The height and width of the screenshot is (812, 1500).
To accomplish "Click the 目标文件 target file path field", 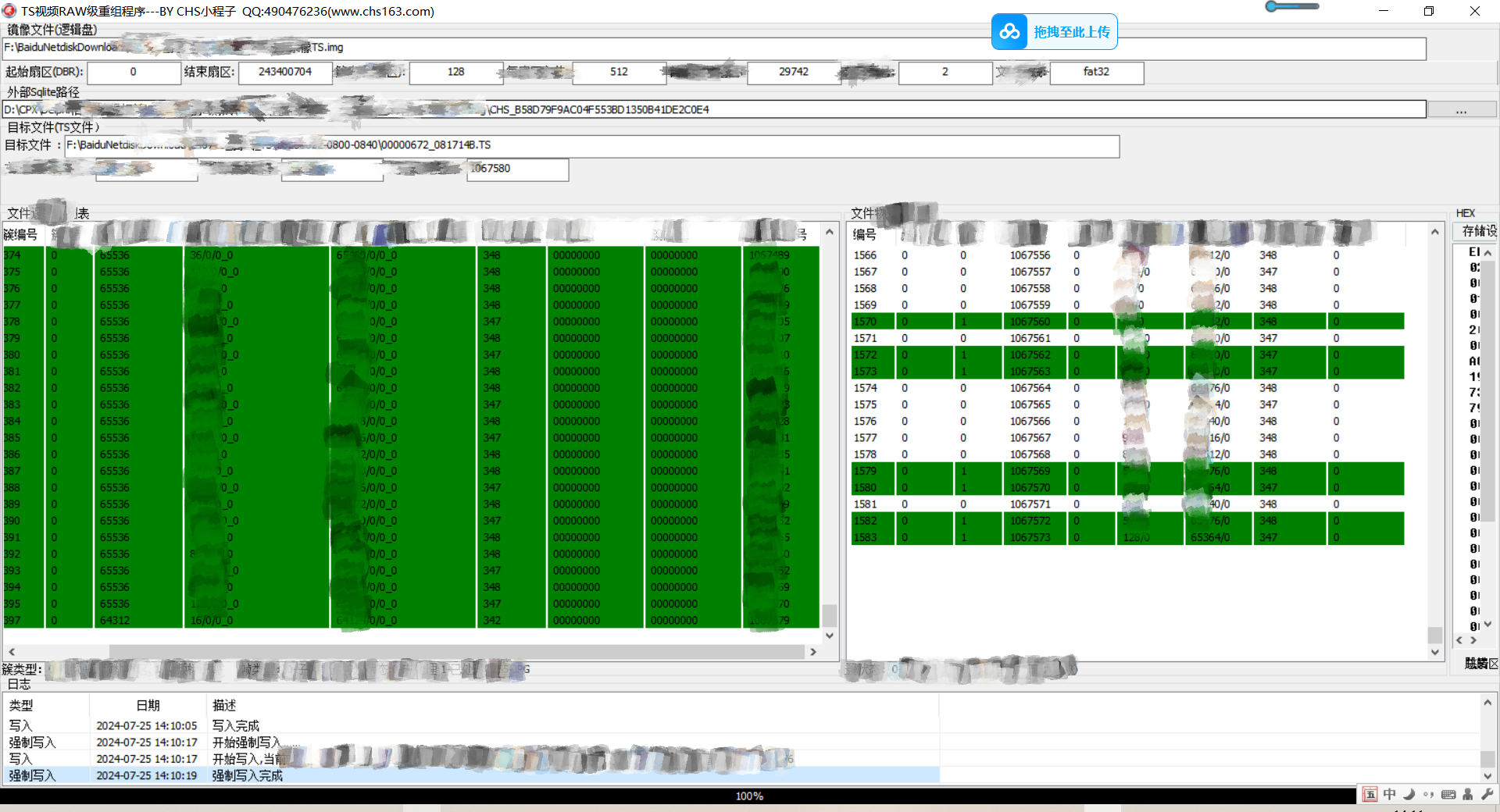I will (x=592, y=146).
